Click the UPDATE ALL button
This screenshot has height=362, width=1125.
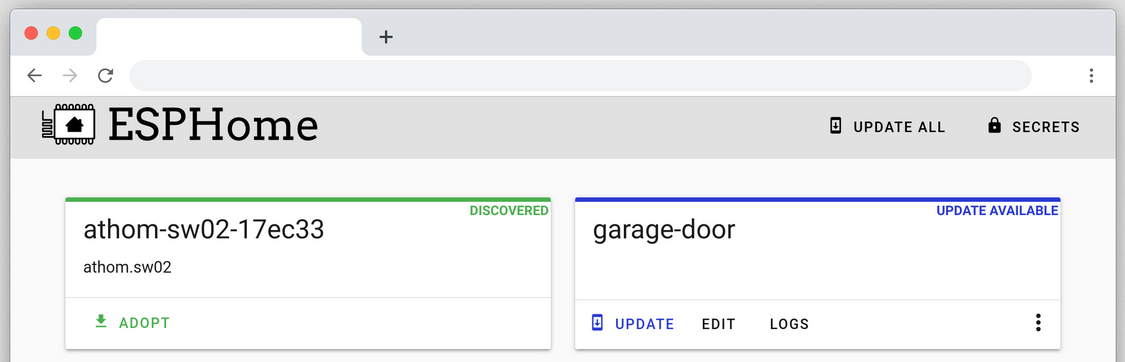tap(887, 127)
